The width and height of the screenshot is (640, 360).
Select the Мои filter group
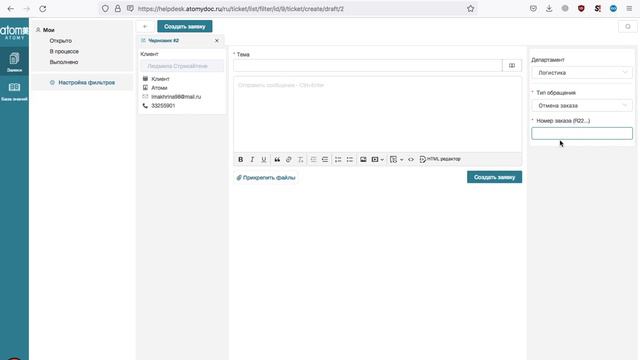point(49,30)
